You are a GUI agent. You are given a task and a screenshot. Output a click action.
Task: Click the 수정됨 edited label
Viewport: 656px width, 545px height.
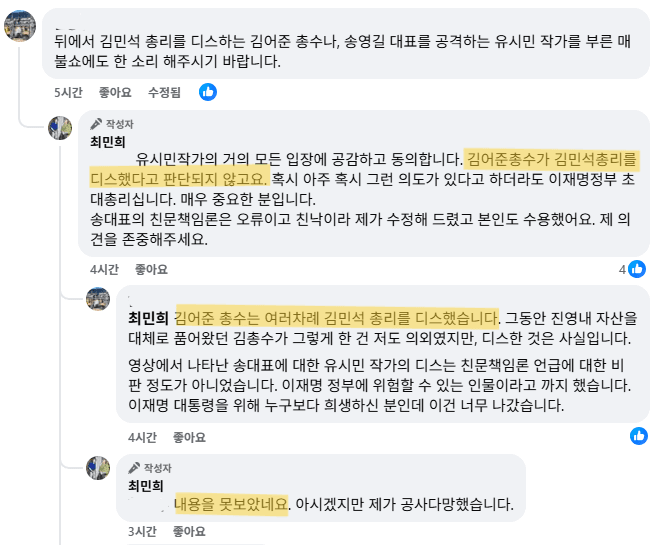click(x=164, y=92)
